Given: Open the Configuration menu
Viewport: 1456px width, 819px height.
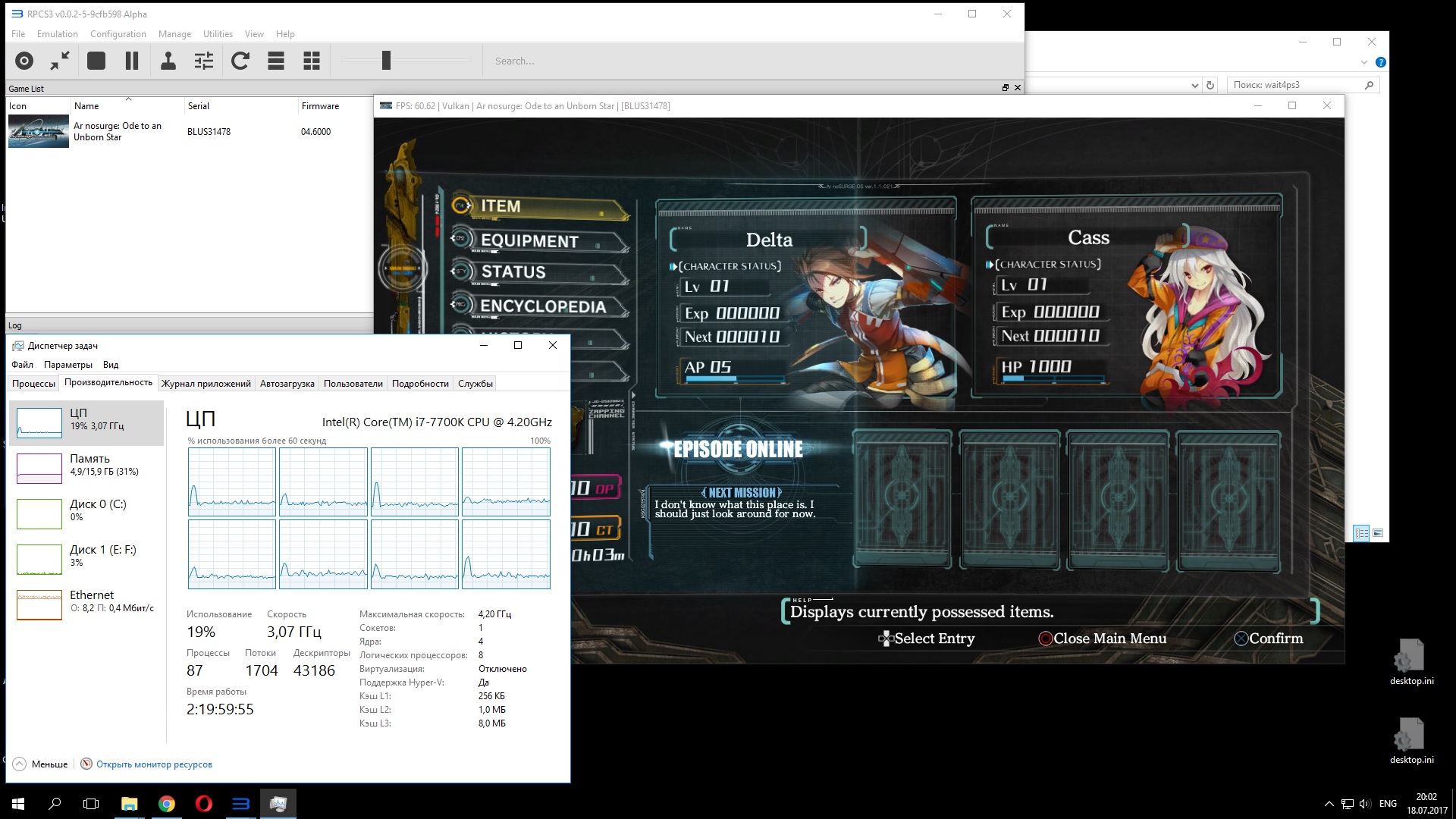Looking at the screenshot, I should (118, 34).
